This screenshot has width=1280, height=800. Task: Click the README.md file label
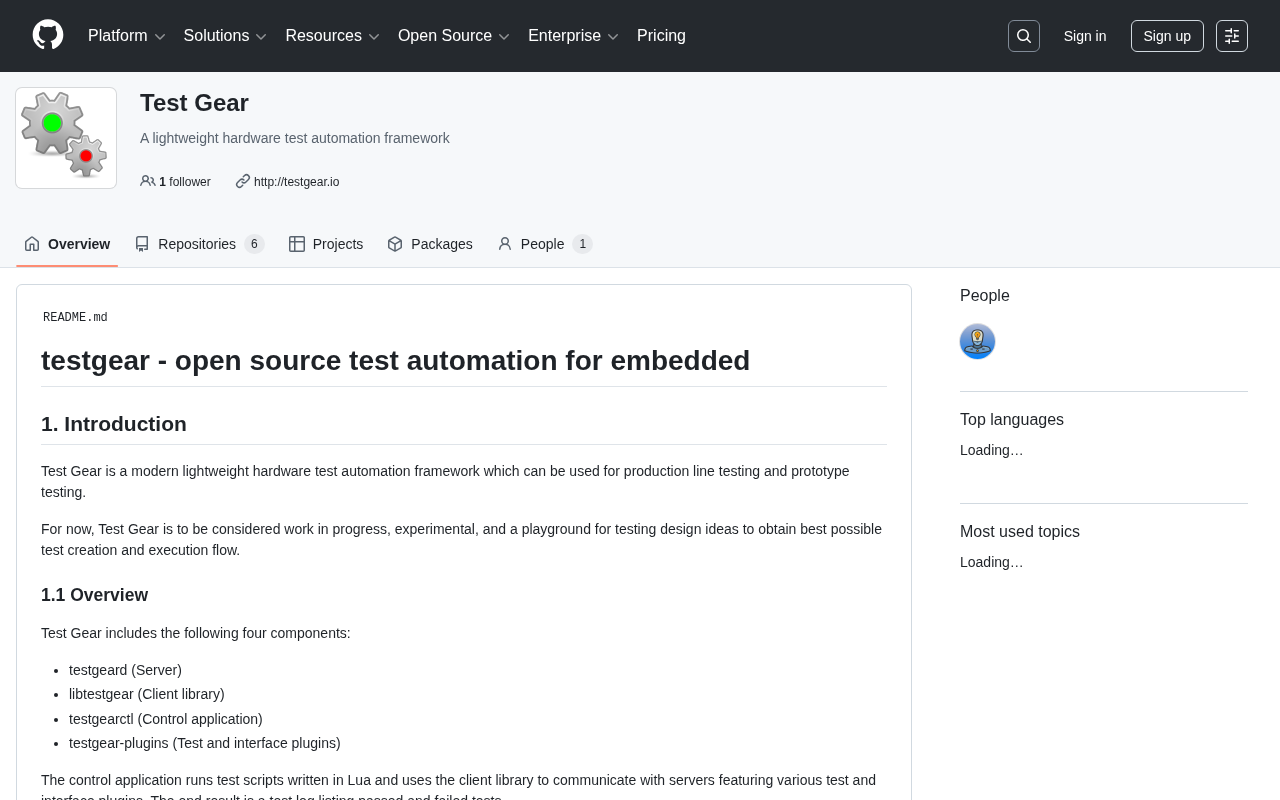tap(75, 318)
